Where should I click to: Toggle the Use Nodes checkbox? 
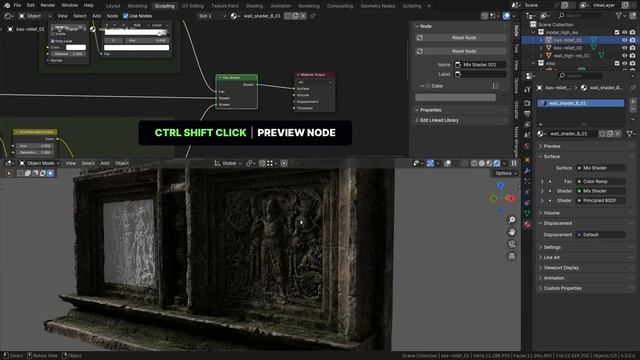tap(126, 16)
